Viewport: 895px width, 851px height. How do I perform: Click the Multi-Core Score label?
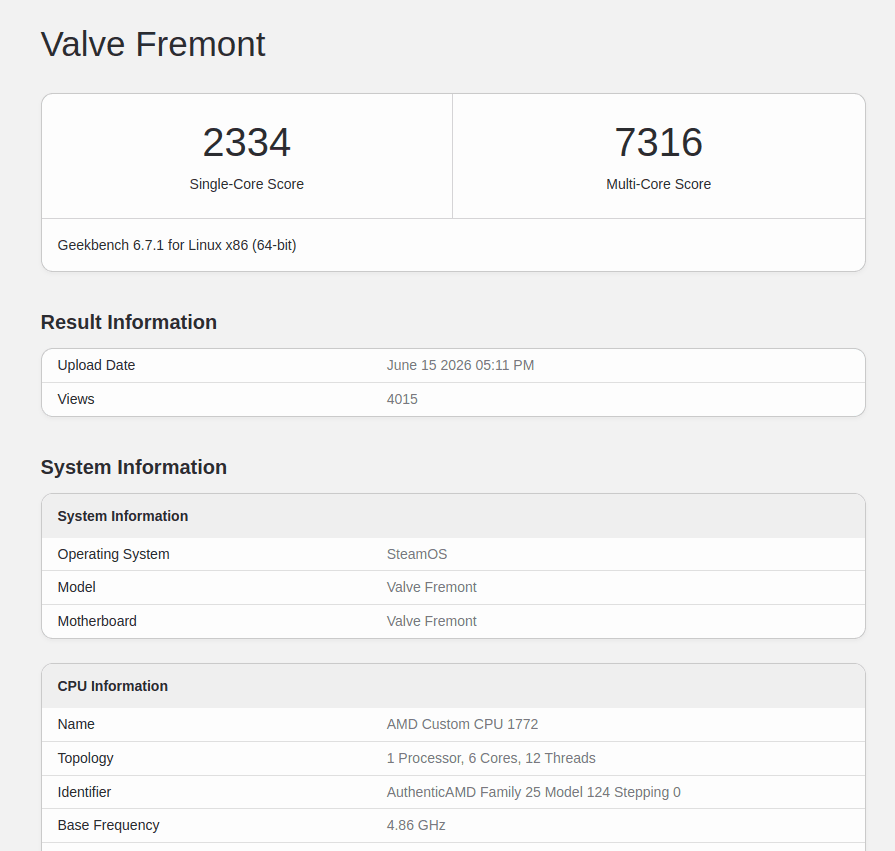click(658, 184)
